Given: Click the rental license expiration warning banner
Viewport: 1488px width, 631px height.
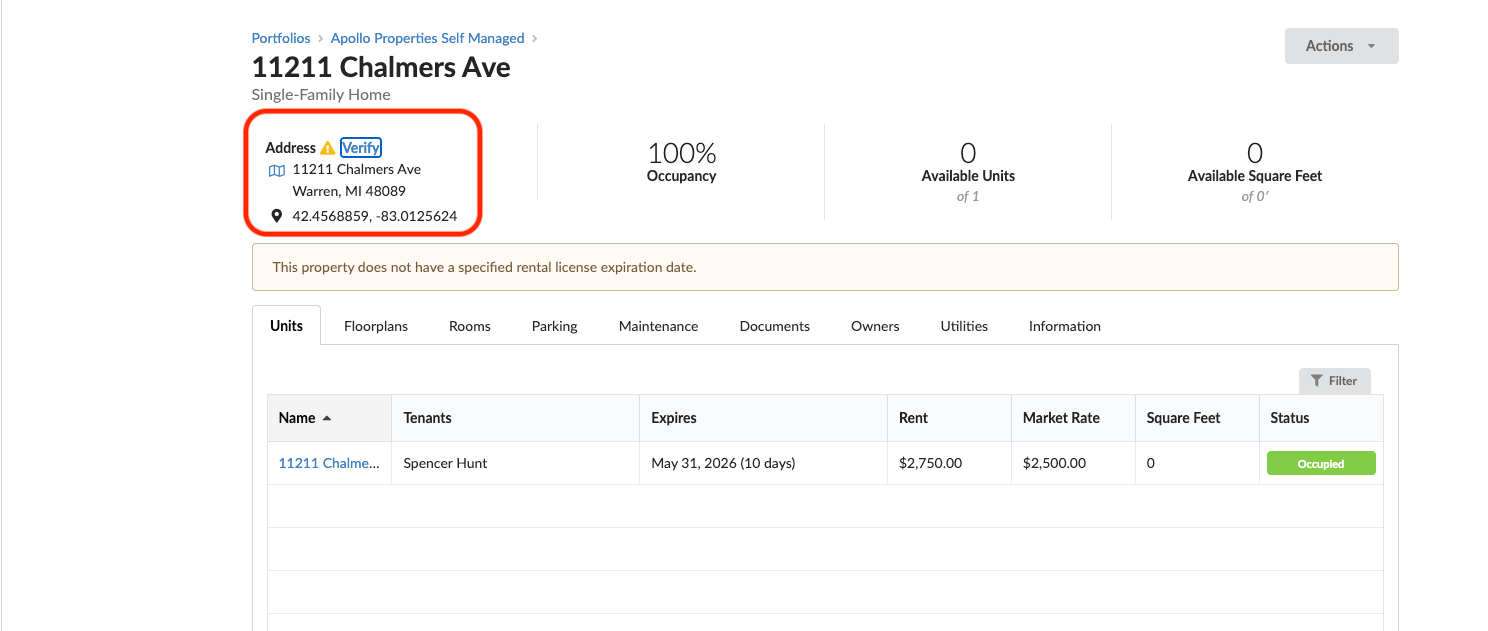Looking at the screenshot, I should point(825,267).
